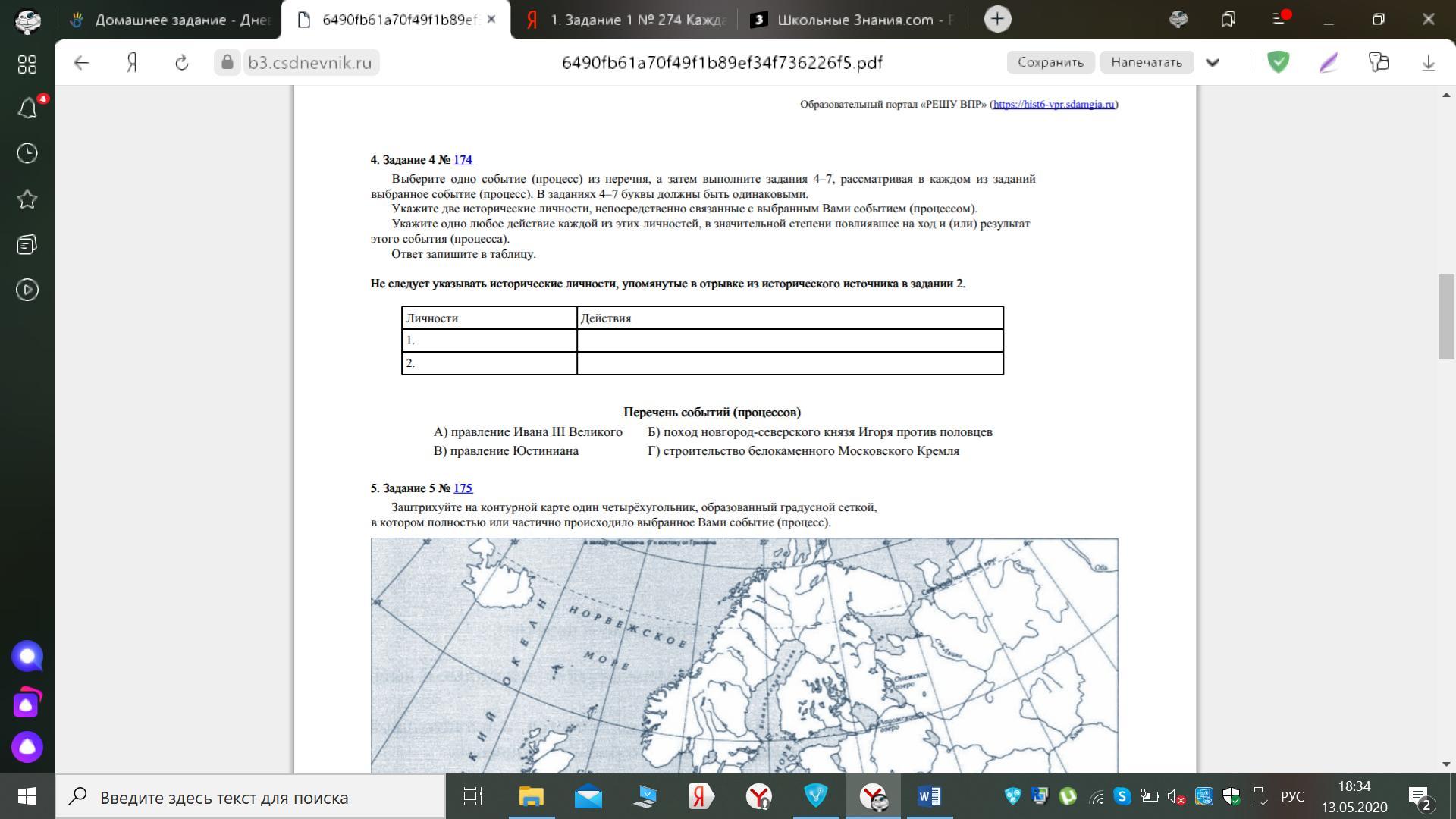This screenshot has height=819, width=1456.
Task: Switch to Задание 1 № 274 tab
Action: [625, 20]
